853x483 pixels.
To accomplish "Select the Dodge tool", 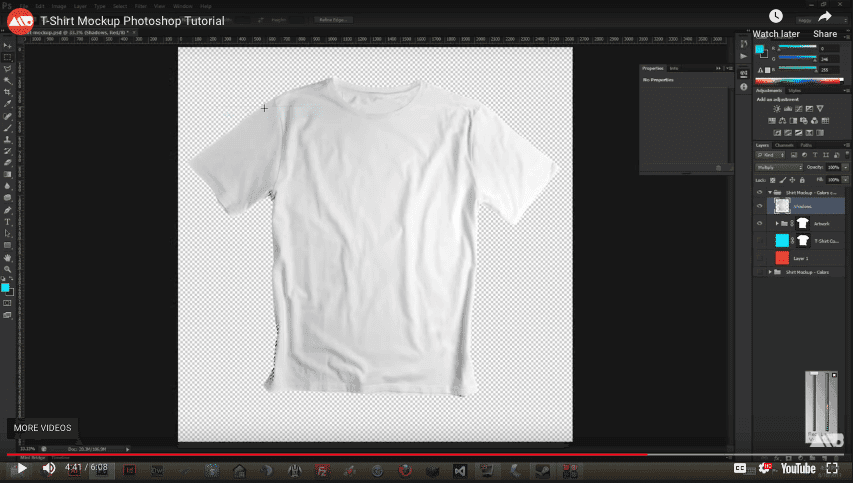I will pos(8,198).
